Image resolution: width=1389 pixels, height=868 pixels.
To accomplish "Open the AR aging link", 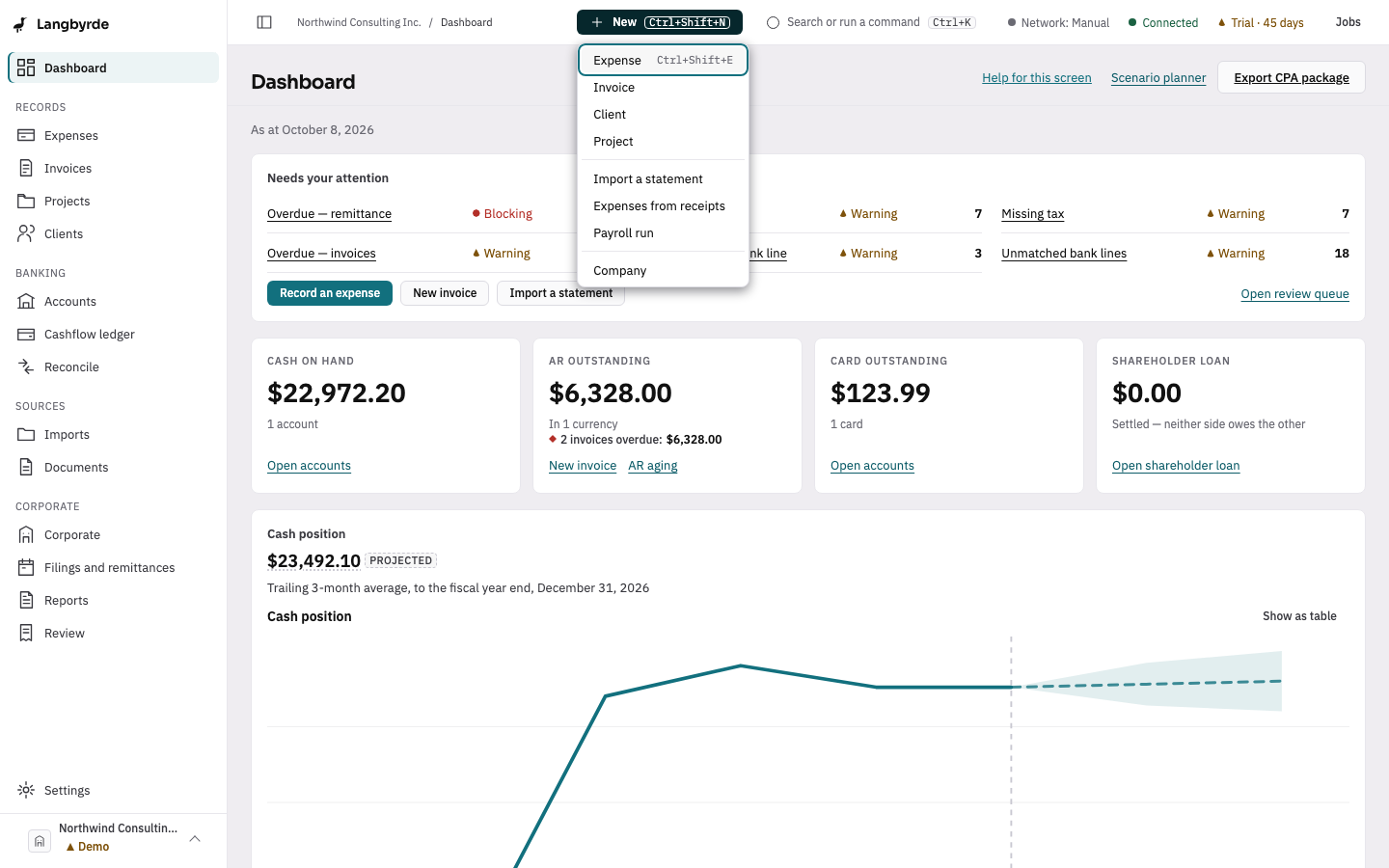I will pyautogui.click(x=653, y=466).
